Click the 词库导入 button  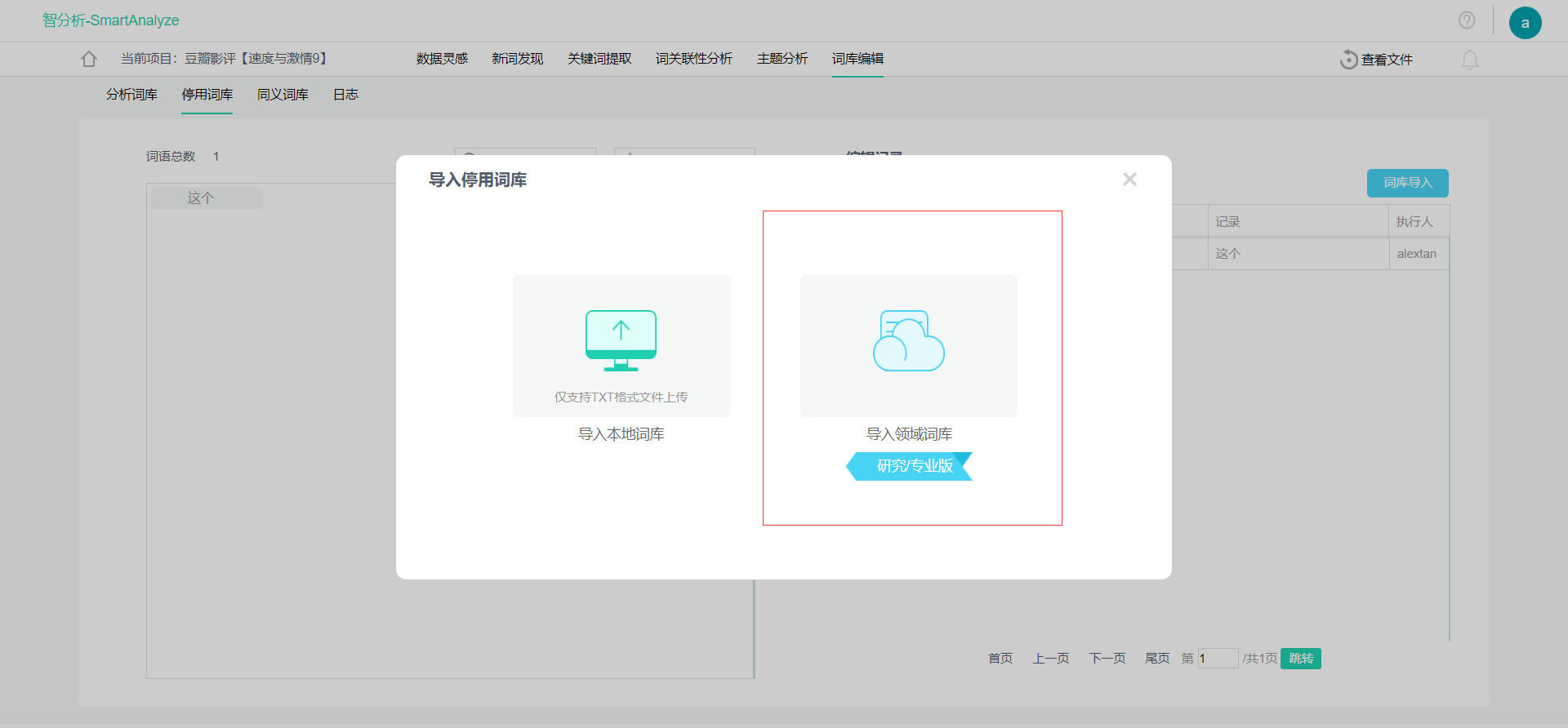1408,183
